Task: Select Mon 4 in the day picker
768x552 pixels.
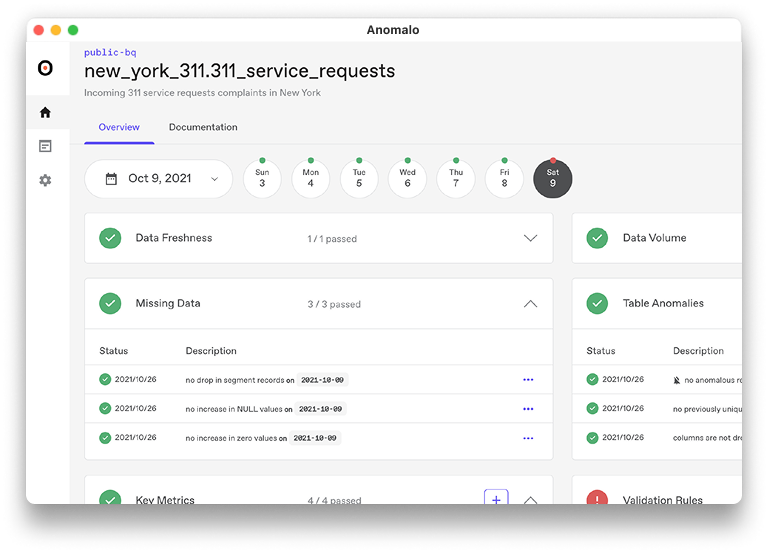Action: (x=311, y=179)
